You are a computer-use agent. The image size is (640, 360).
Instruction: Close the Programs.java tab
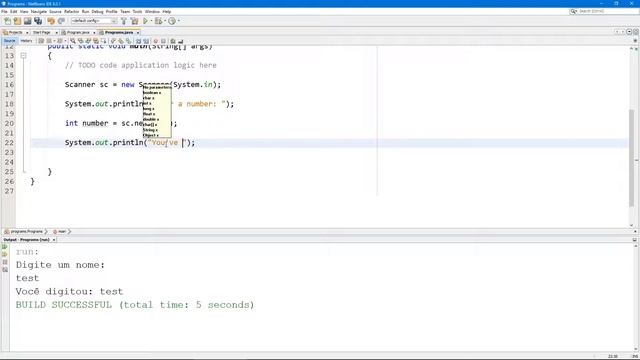point(138,33)
